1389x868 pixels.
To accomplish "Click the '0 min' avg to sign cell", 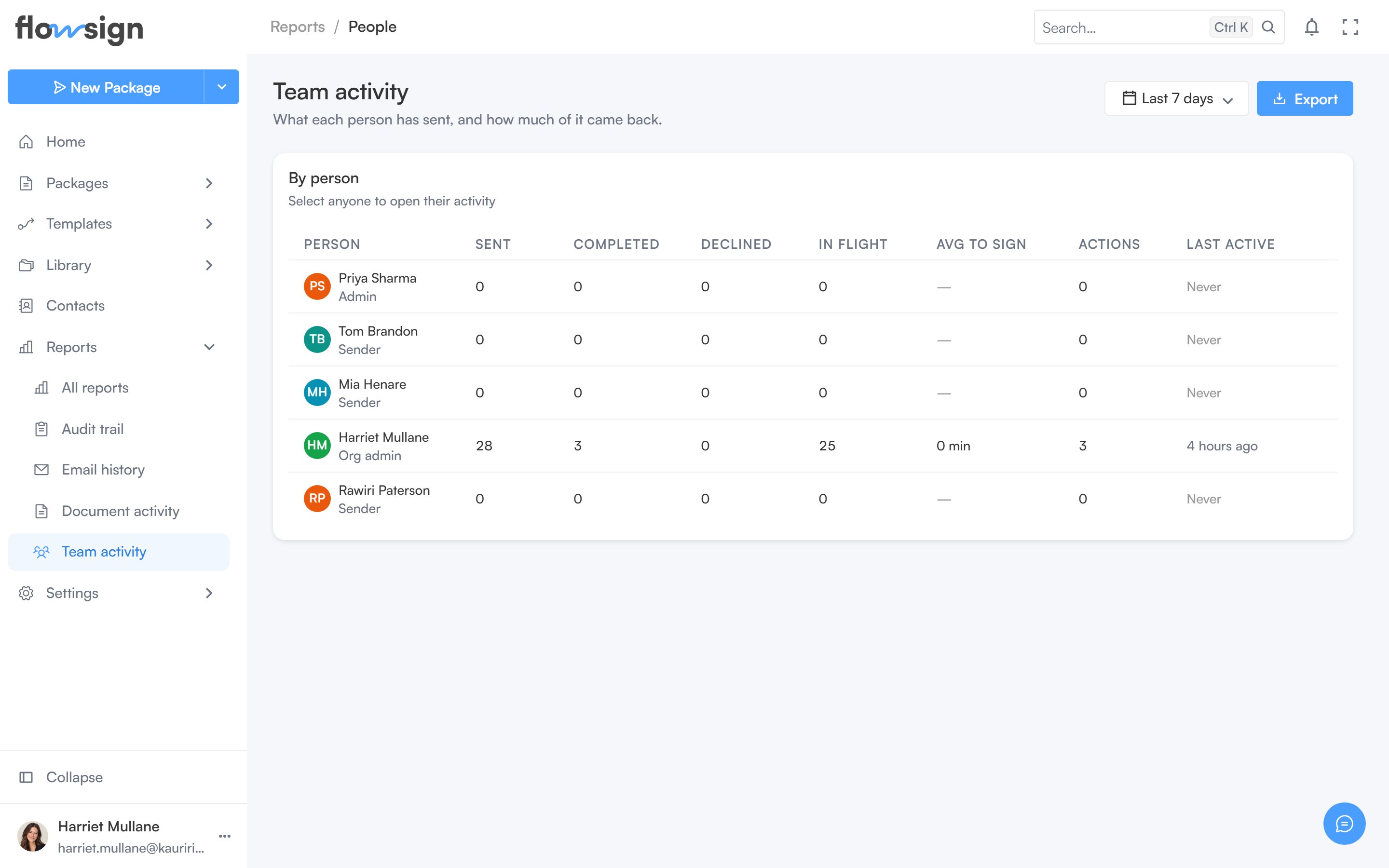I will tap(953, 446).
